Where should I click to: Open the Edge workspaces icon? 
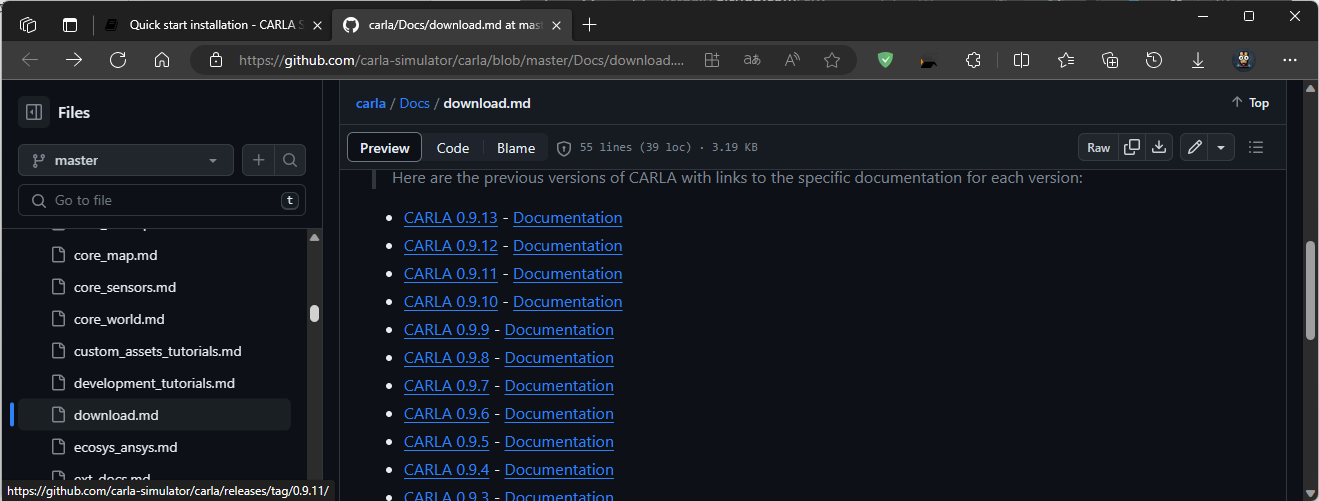28,24
